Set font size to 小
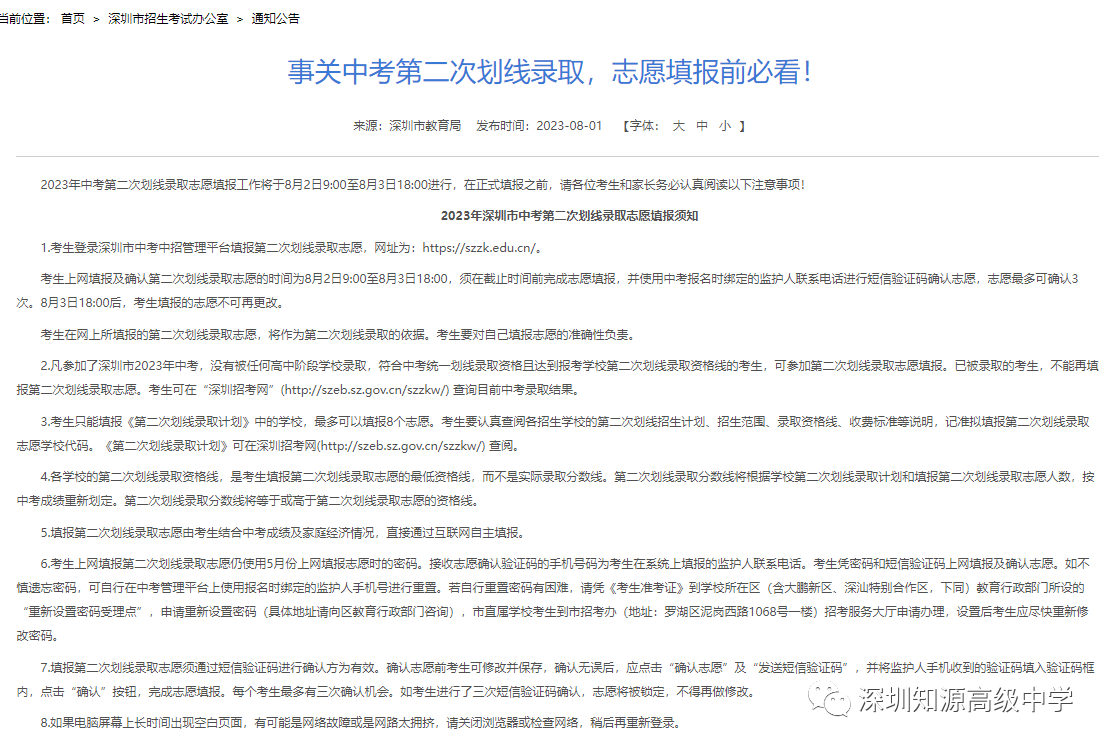This screenshot has width=1110, height=749. (x=725, y=126)
